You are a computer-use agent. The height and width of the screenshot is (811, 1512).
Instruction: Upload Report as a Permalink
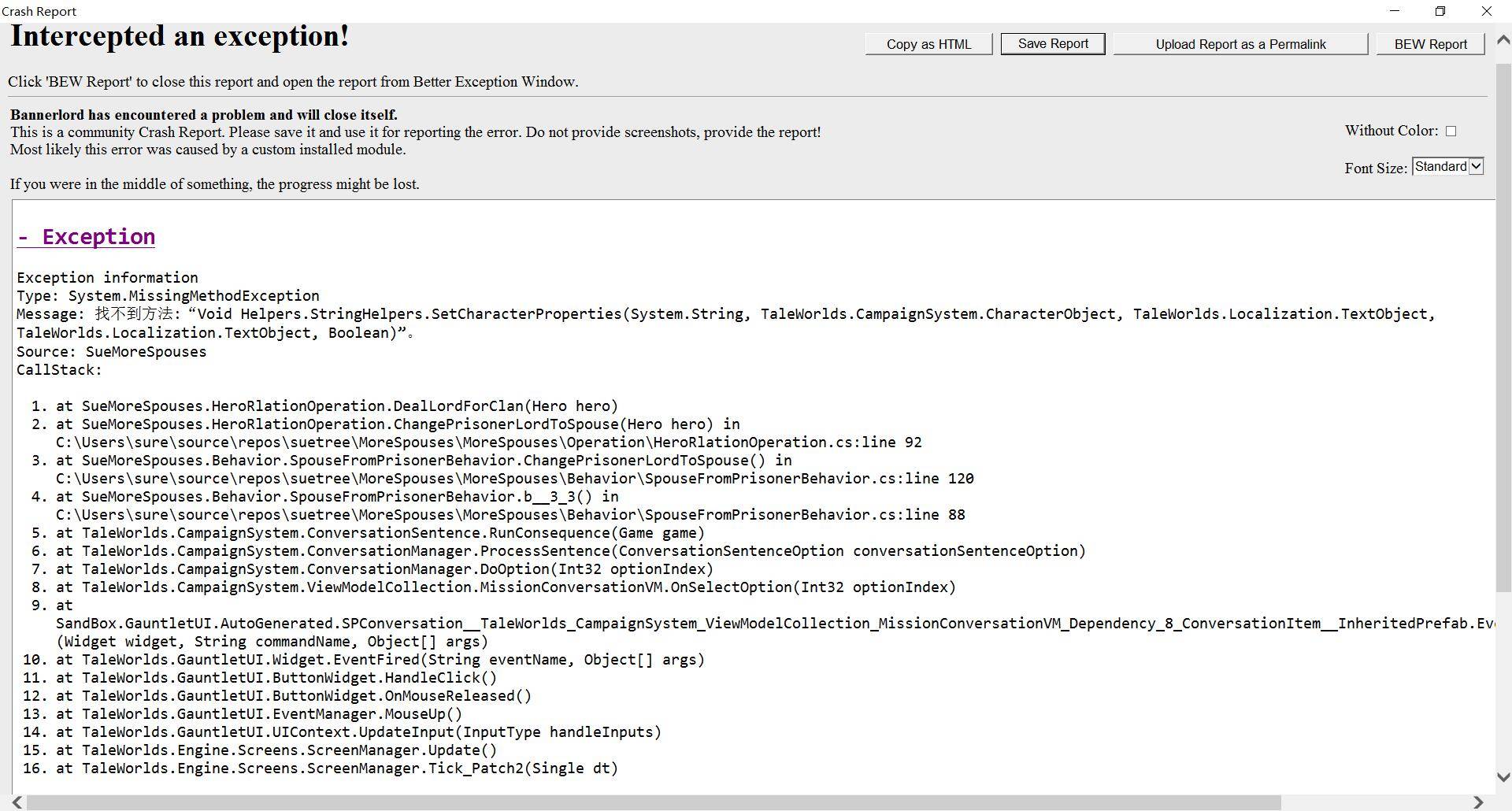point(1240,44)
